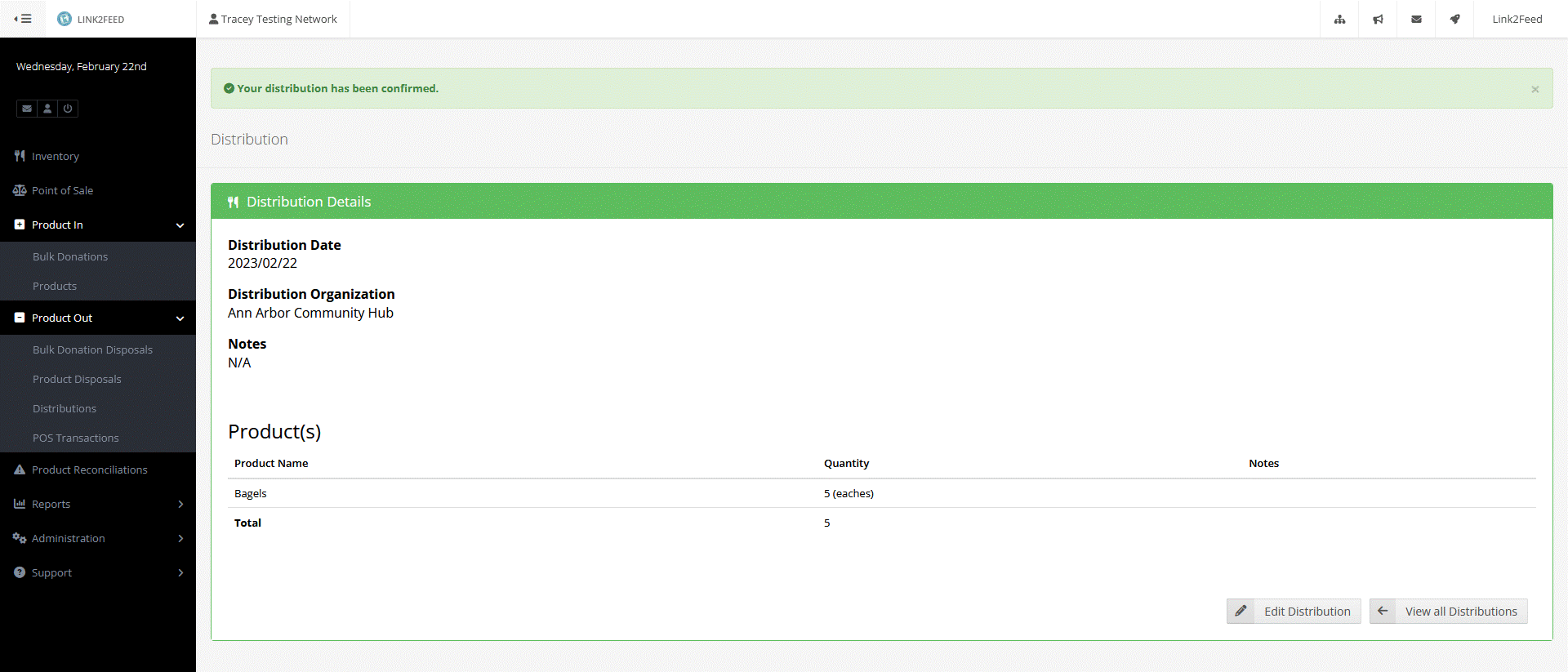Open Bulk Donations submenu item
1568x672 pixels.
coord(70,256)
